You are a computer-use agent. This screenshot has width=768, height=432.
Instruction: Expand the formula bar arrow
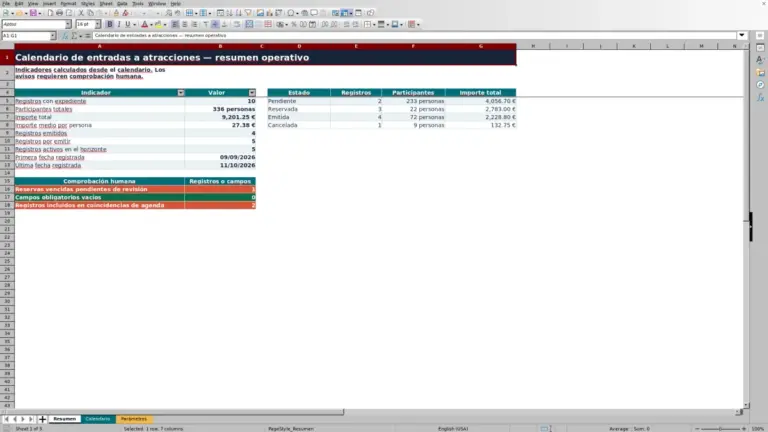click(742, 35)
